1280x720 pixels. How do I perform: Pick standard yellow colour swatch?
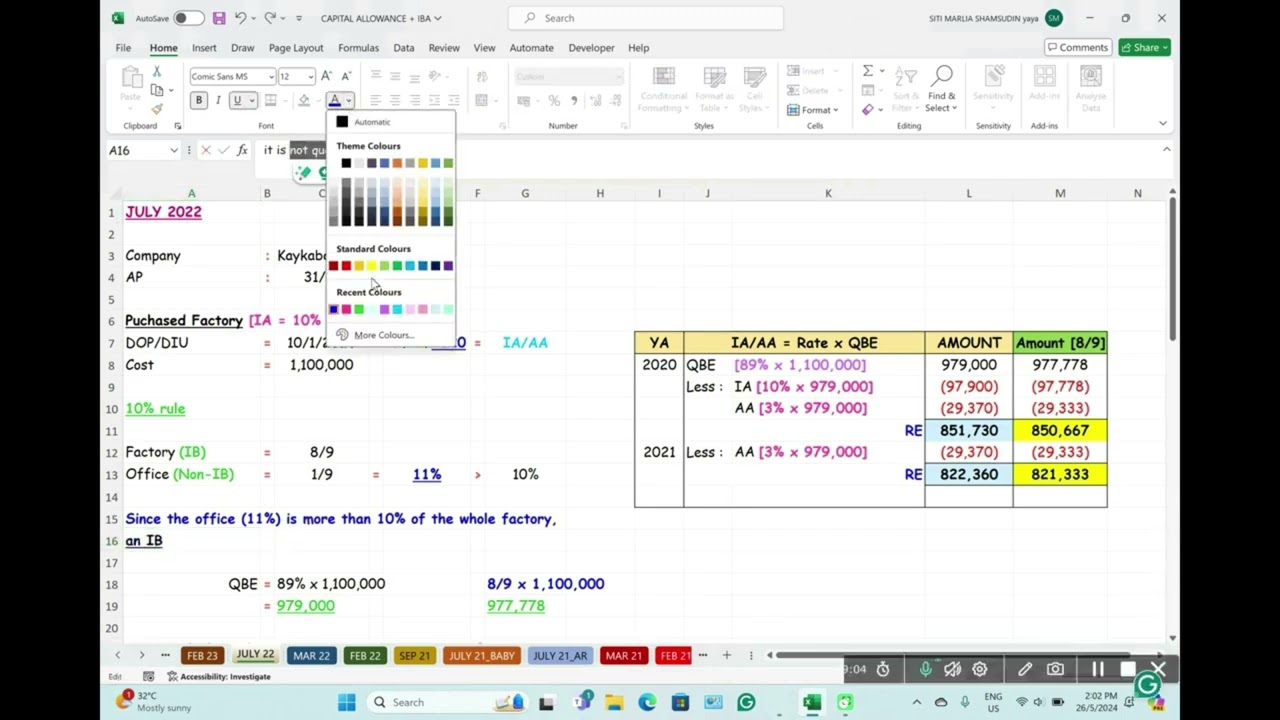click(x=371, y=266)
